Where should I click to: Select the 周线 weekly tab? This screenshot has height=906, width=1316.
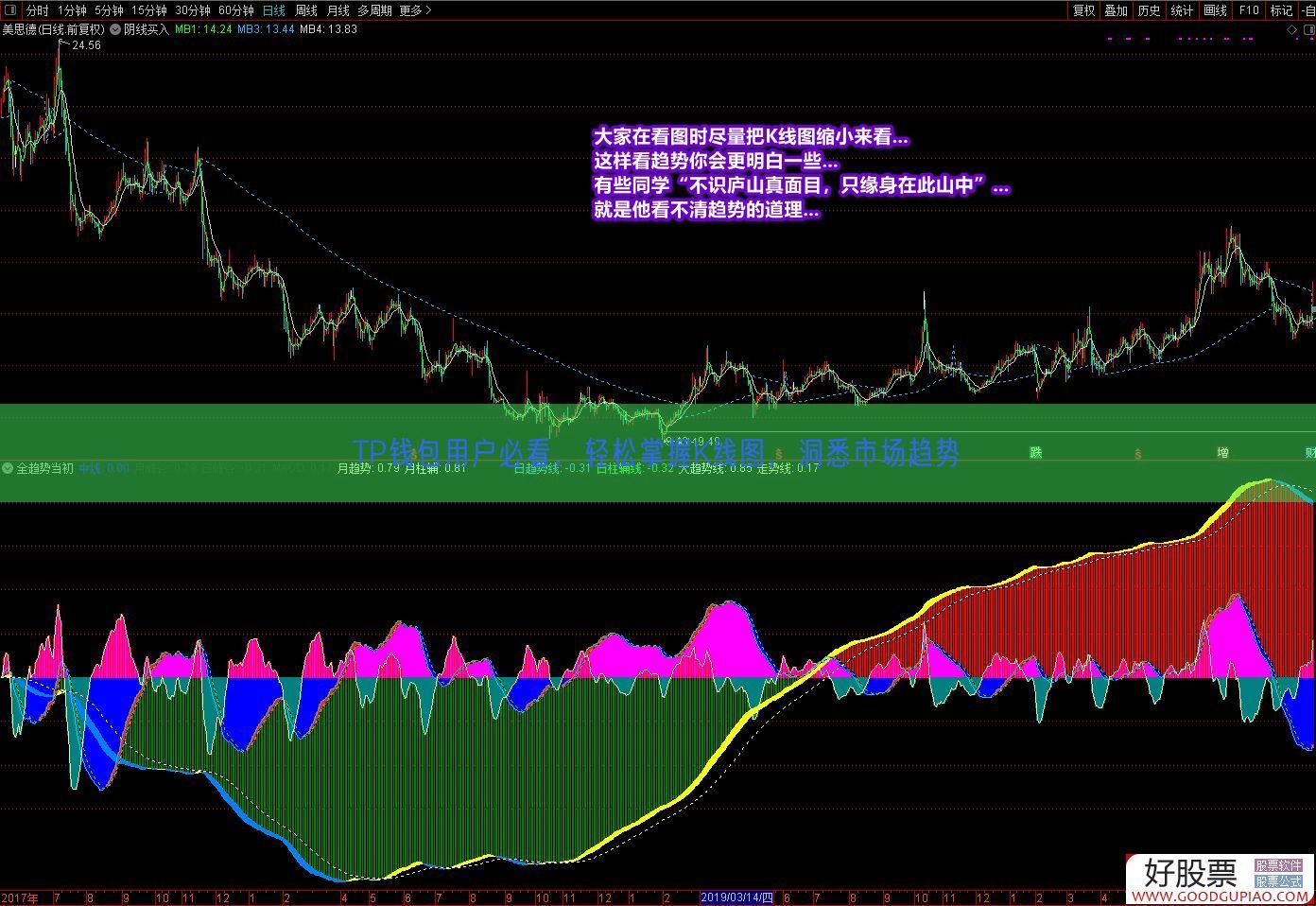[306, 10]
